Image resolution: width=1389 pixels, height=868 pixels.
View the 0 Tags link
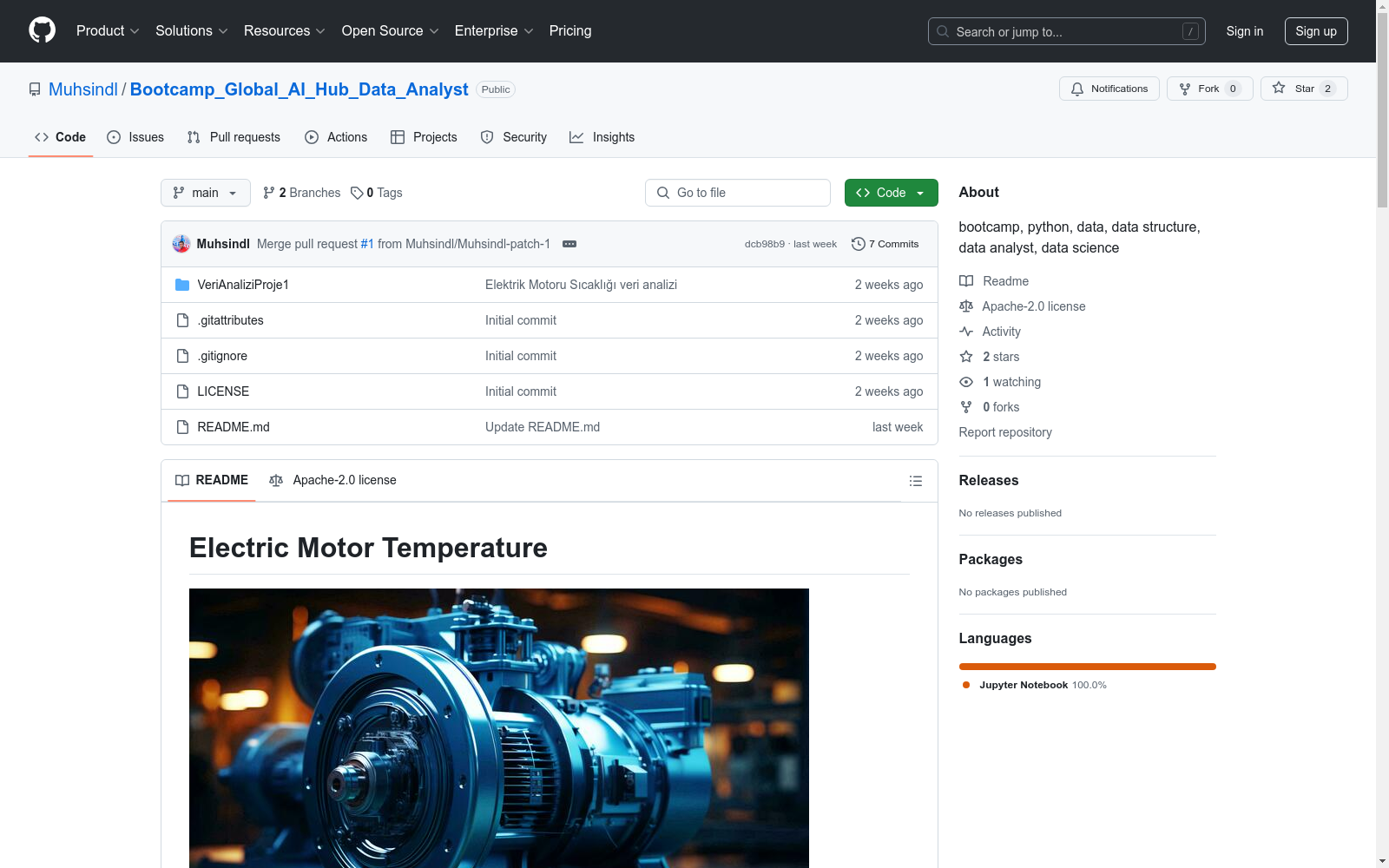[x=377, y=193]
